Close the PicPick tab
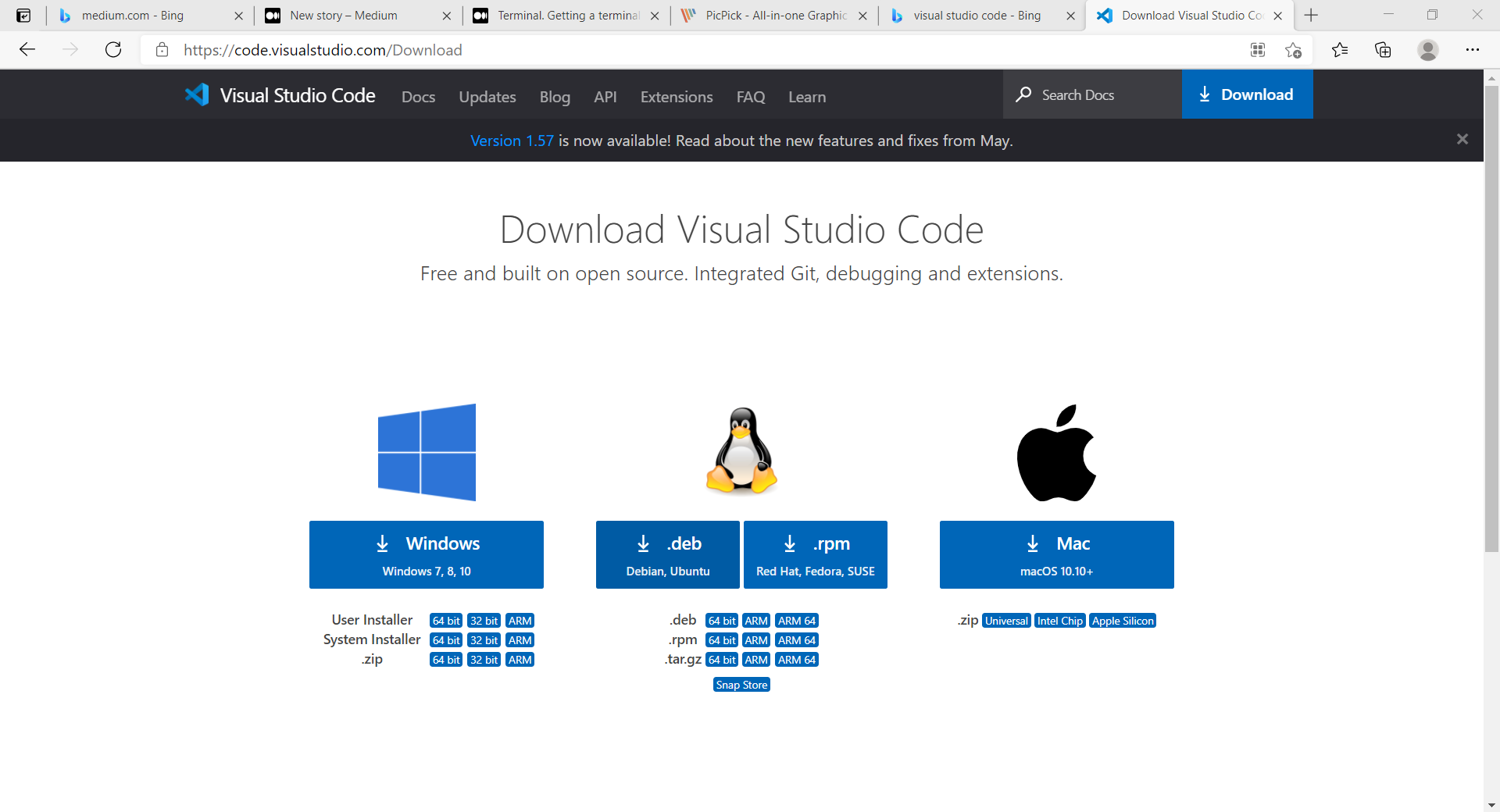This screenshot has width=1500, height=812. 862,16
